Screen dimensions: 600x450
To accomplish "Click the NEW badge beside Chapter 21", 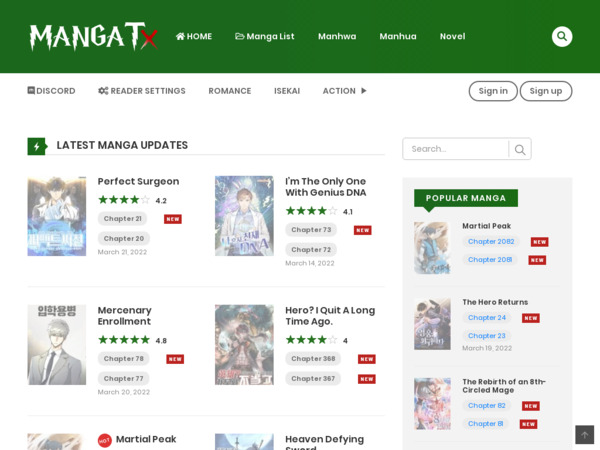I will [173, 219].
